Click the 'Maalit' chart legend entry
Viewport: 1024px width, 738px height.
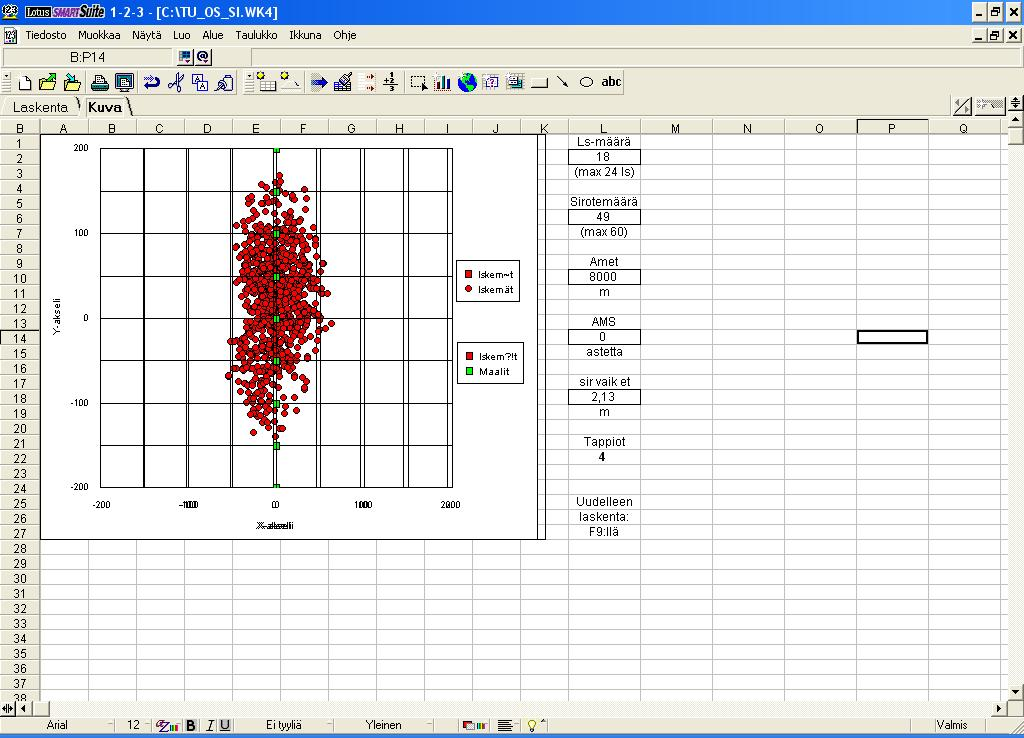click(x=487, y=372)
